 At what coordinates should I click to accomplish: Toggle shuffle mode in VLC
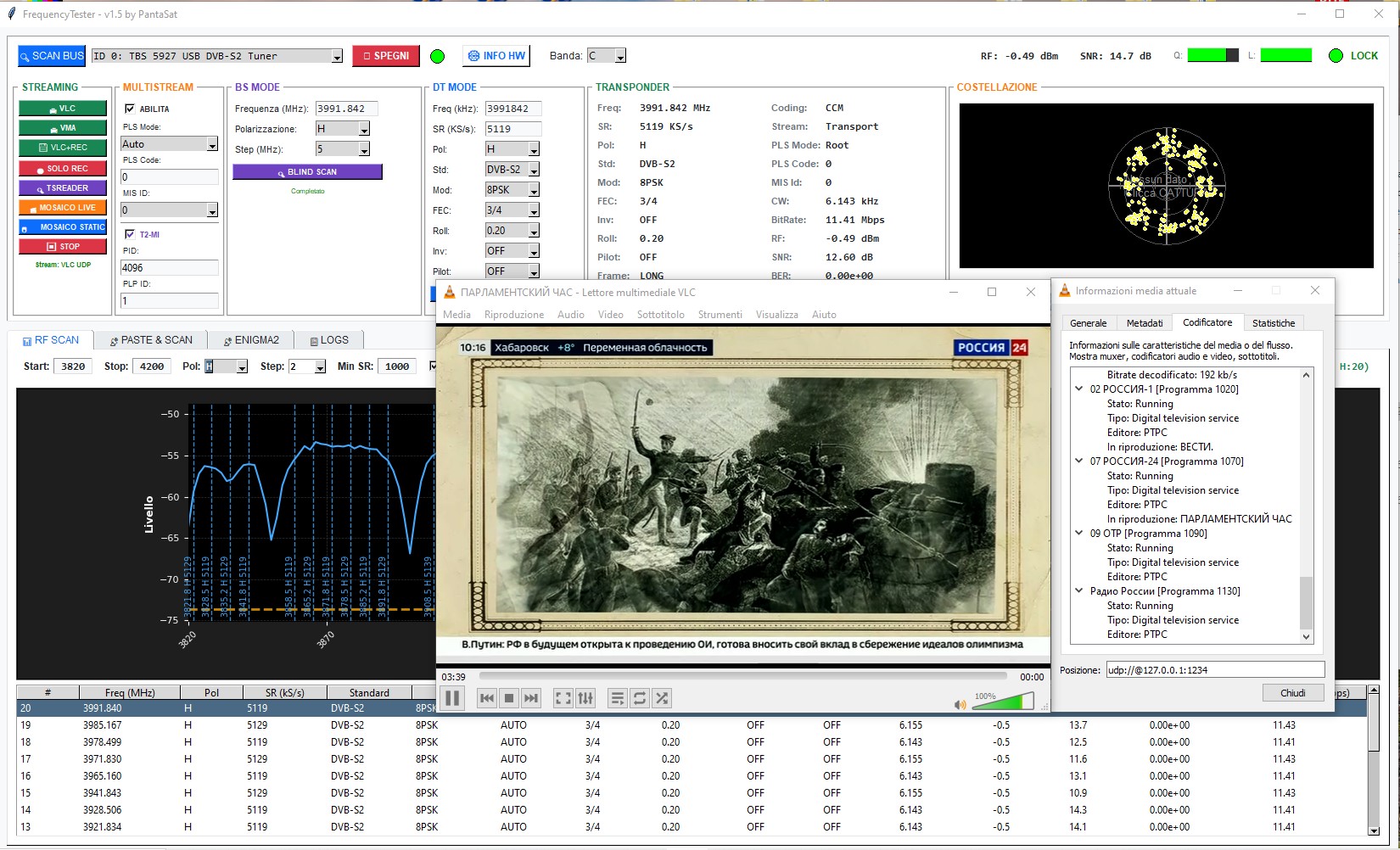[x=662, y=698]
